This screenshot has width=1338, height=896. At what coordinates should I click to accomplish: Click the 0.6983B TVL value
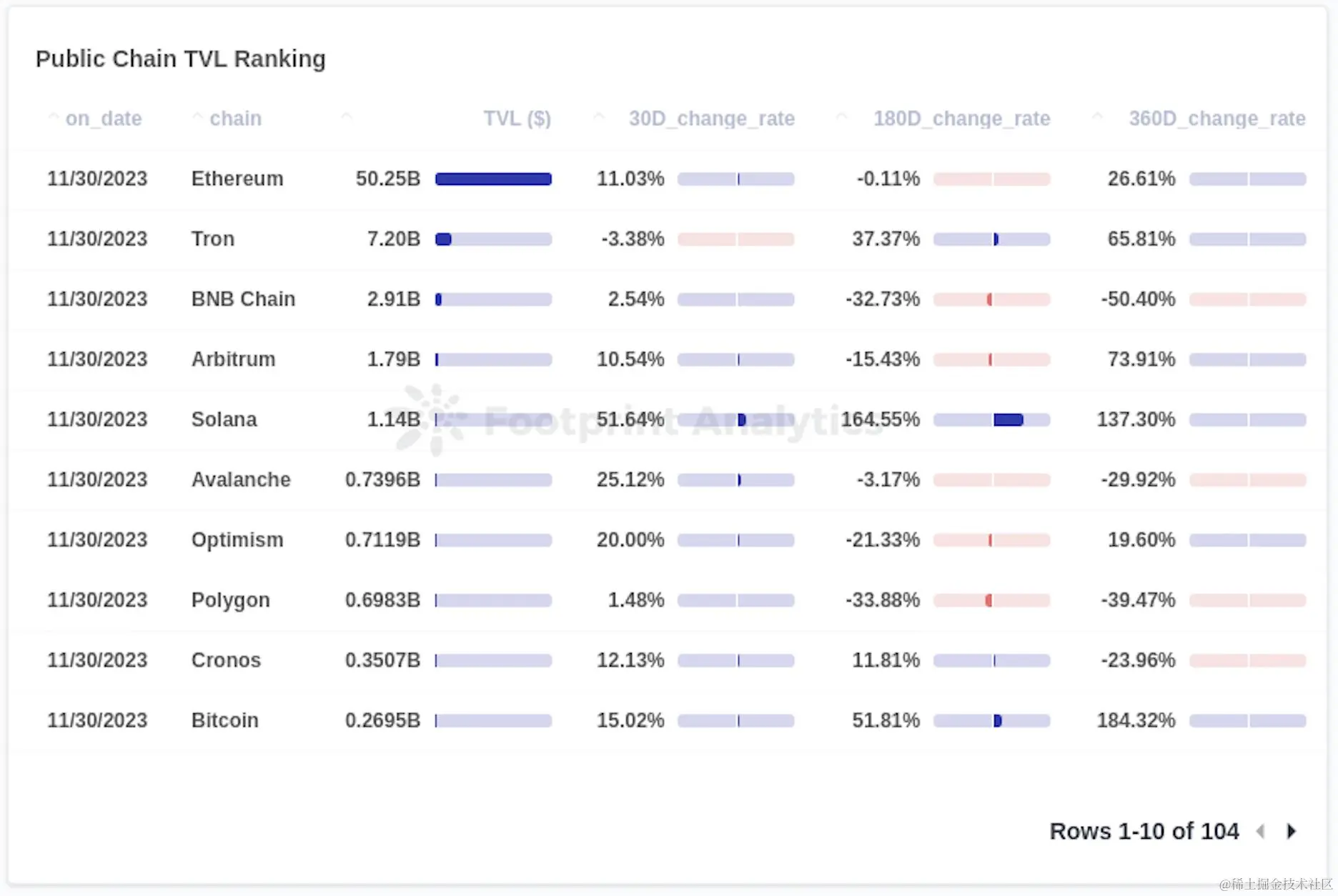coord(382,600)
